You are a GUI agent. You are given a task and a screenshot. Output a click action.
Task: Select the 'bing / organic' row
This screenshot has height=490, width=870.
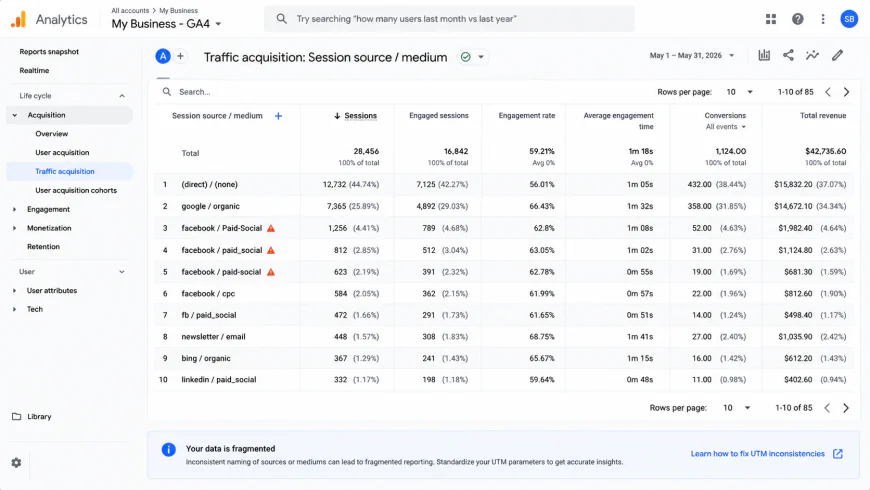[504, 358]
